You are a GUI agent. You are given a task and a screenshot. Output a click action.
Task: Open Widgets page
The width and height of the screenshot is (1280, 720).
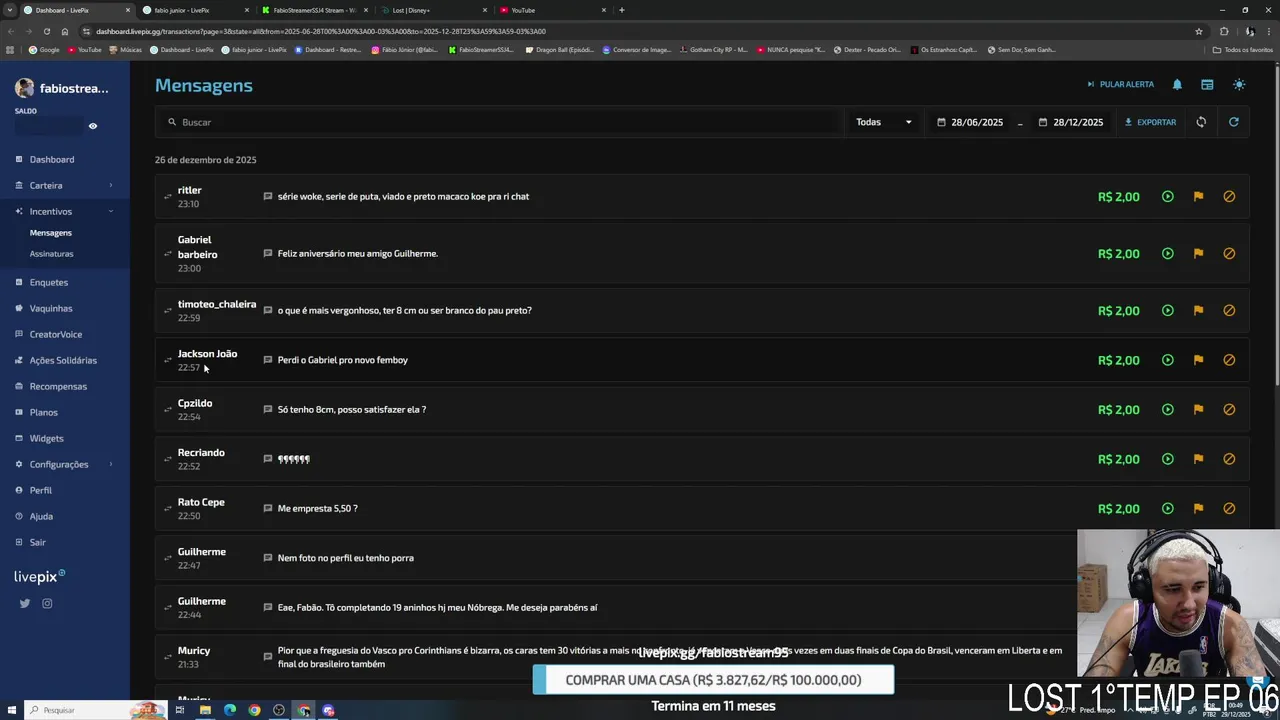pos(46,438)
